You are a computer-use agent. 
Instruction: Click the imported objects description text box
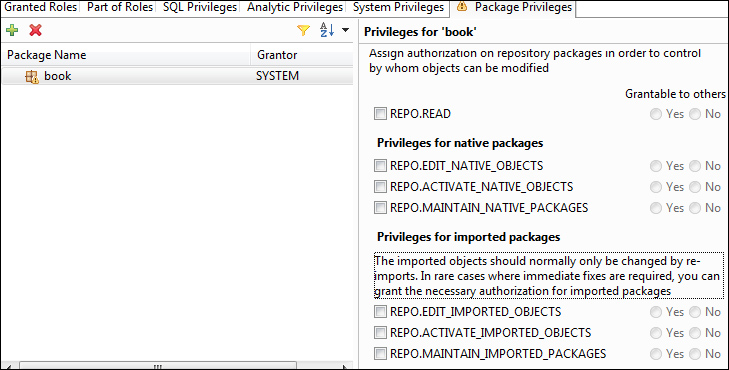(549, 276)
